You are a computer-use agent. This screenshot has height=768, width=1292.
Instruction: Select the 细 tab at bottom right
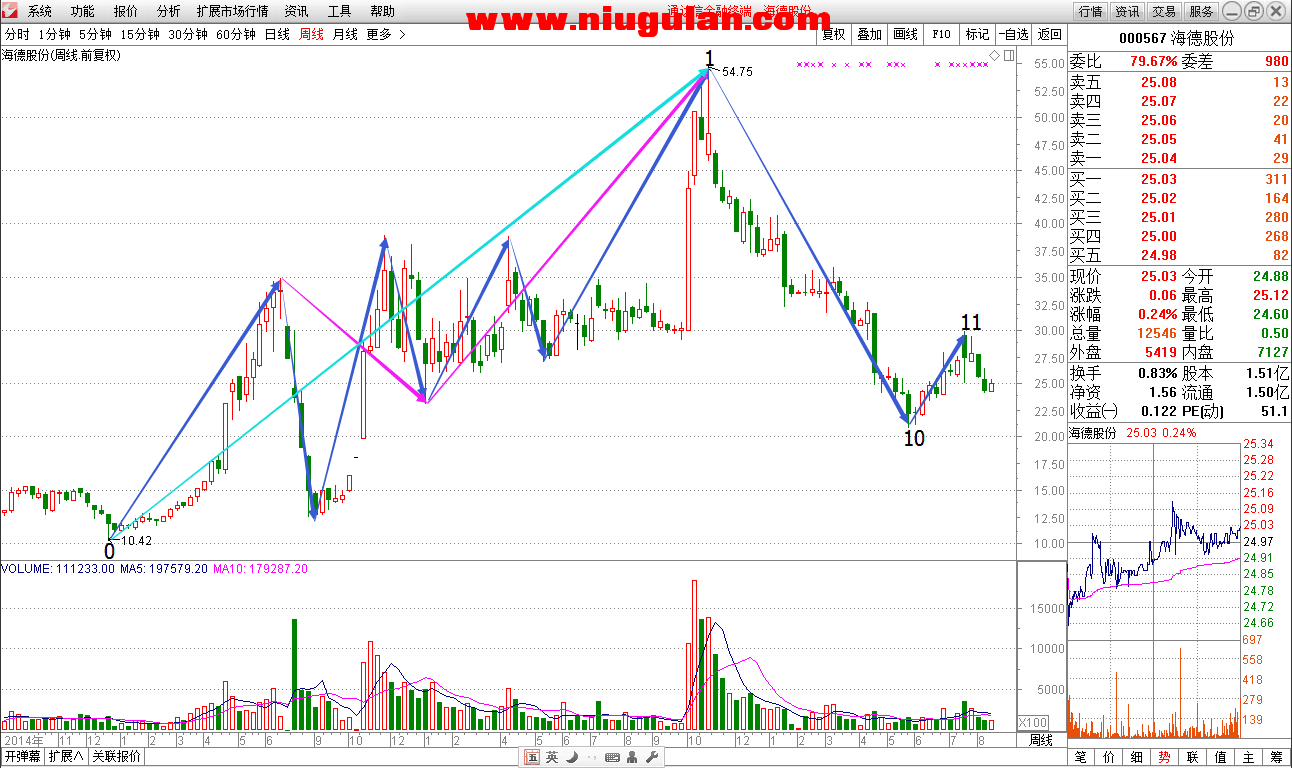click(1135, 757)
